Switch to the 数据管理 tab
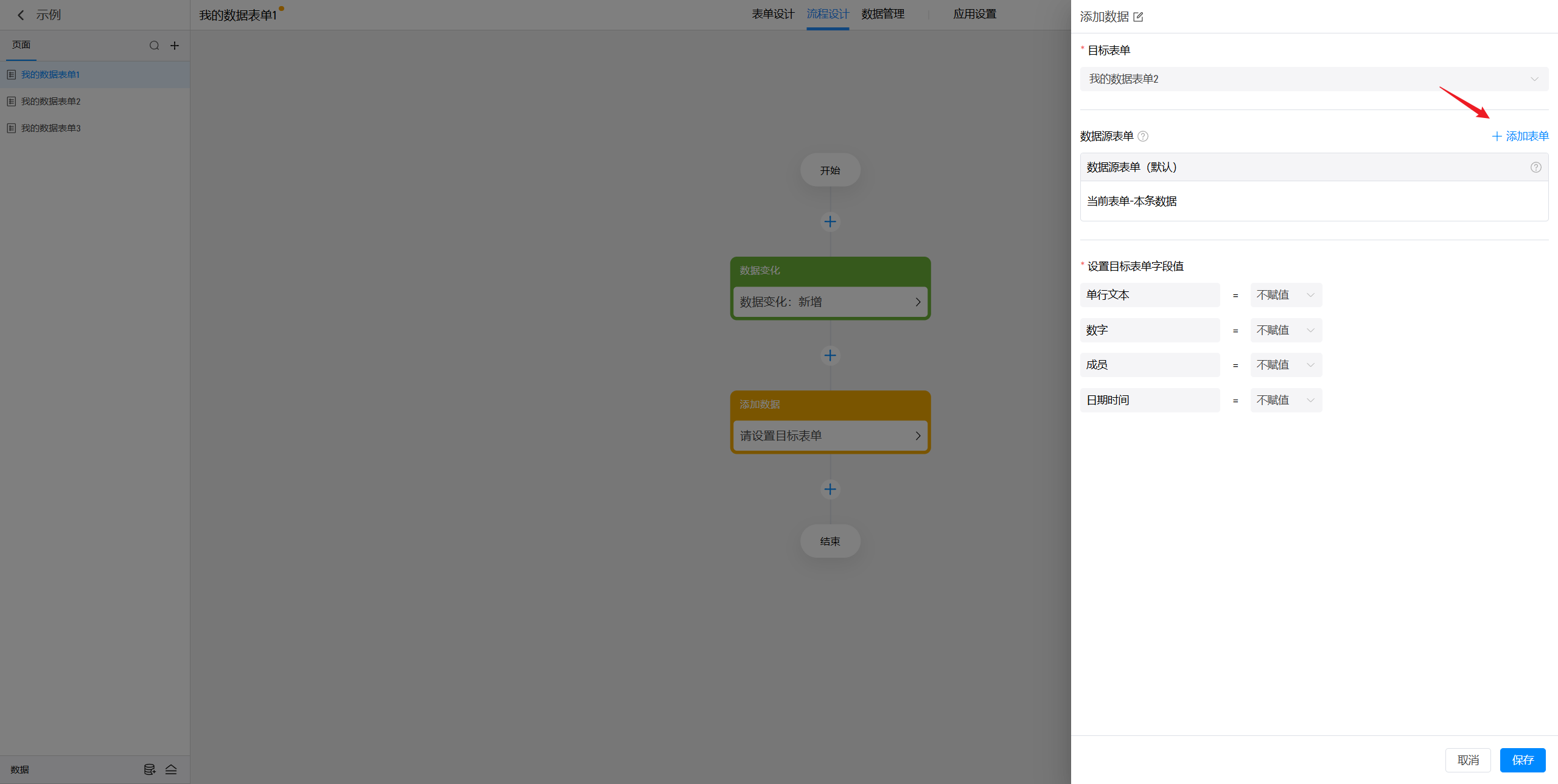This screenshot has height=784, width=1558. [882, 14]
